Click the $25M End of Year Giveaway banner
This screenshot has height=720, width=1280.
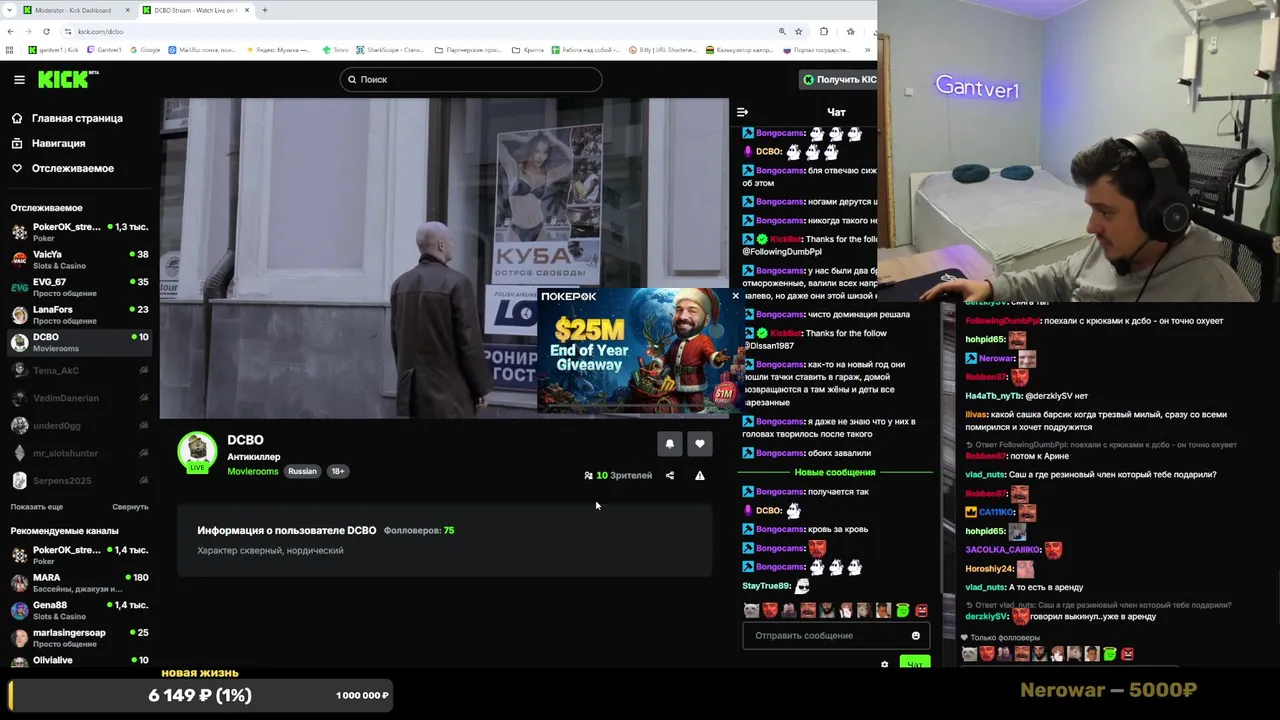click(x=640, y=350)
